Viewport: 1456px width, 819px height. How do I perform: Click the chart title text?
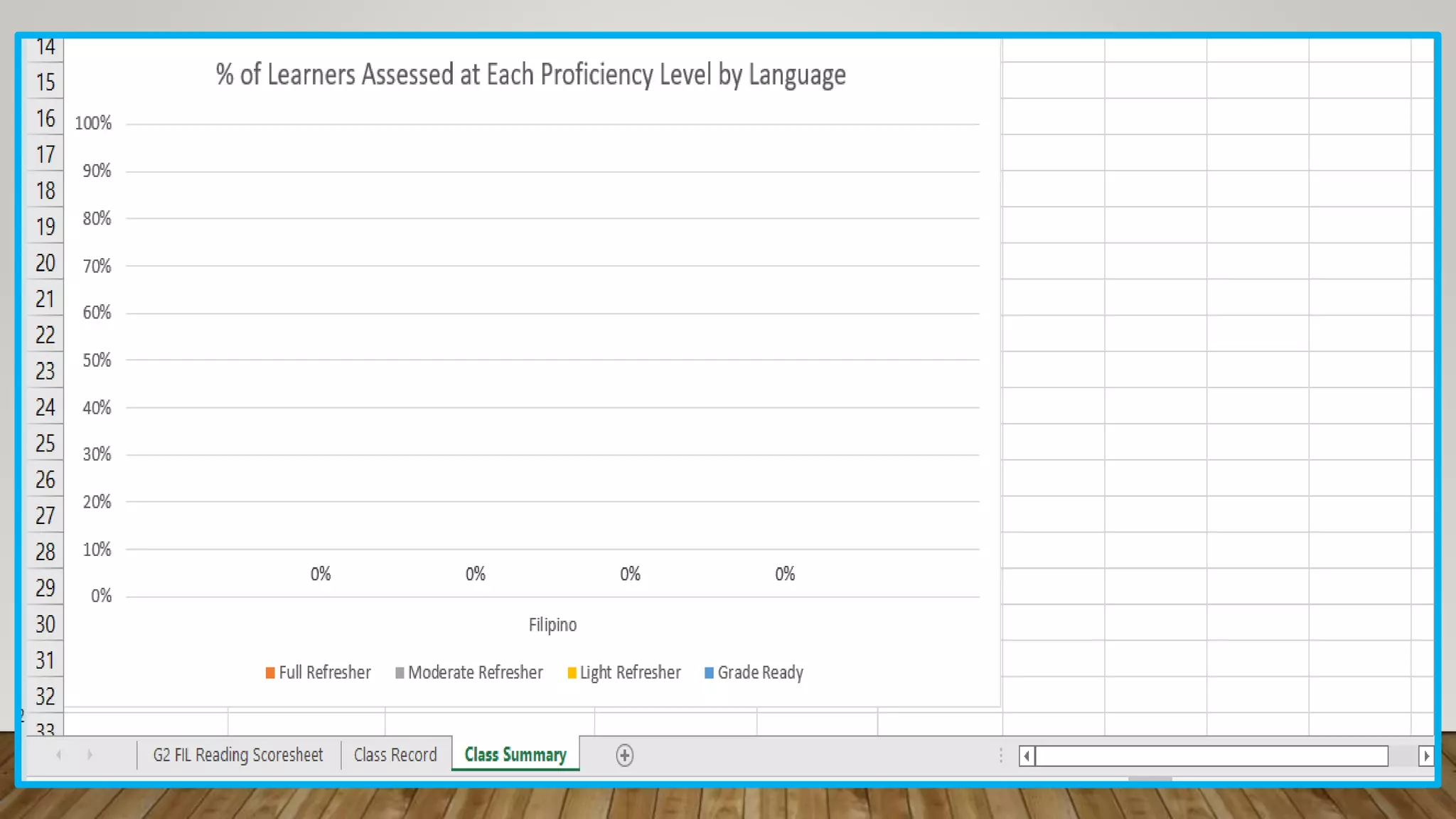click(x=530, y=75)
